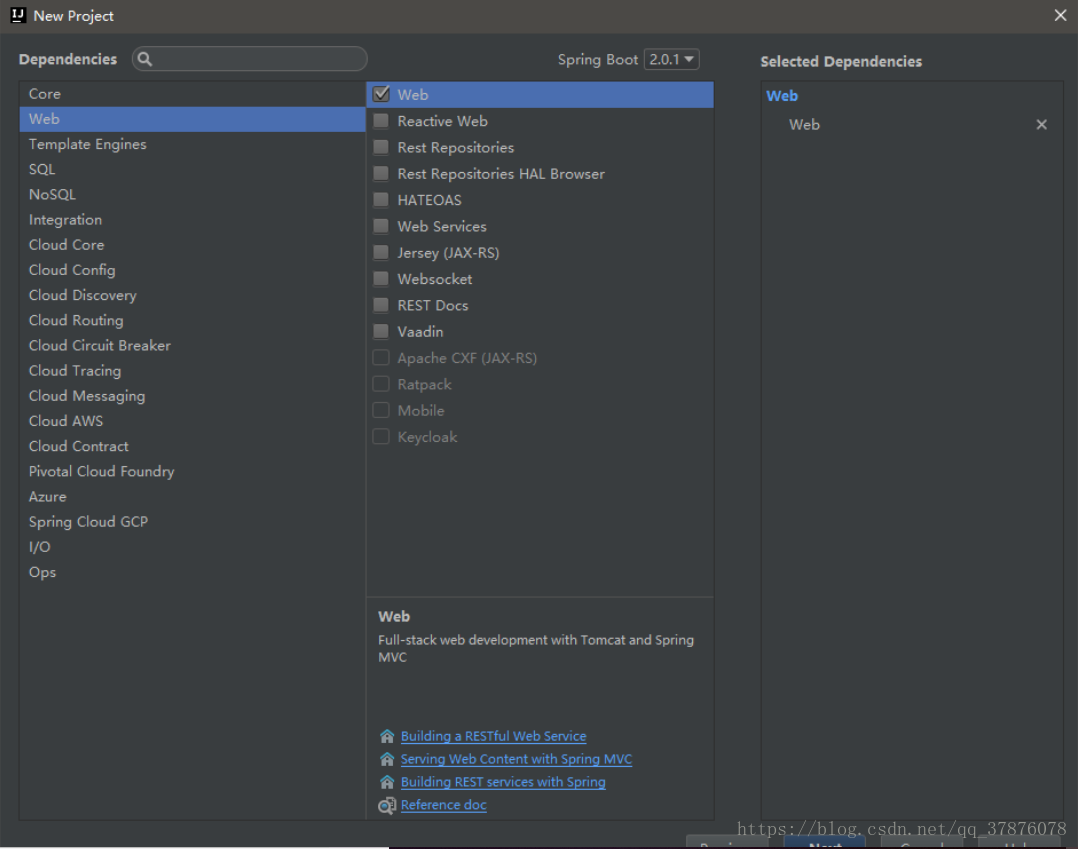Choose the NoSQL category
This screenshot has height=849, width=1078.
point(192,195)
